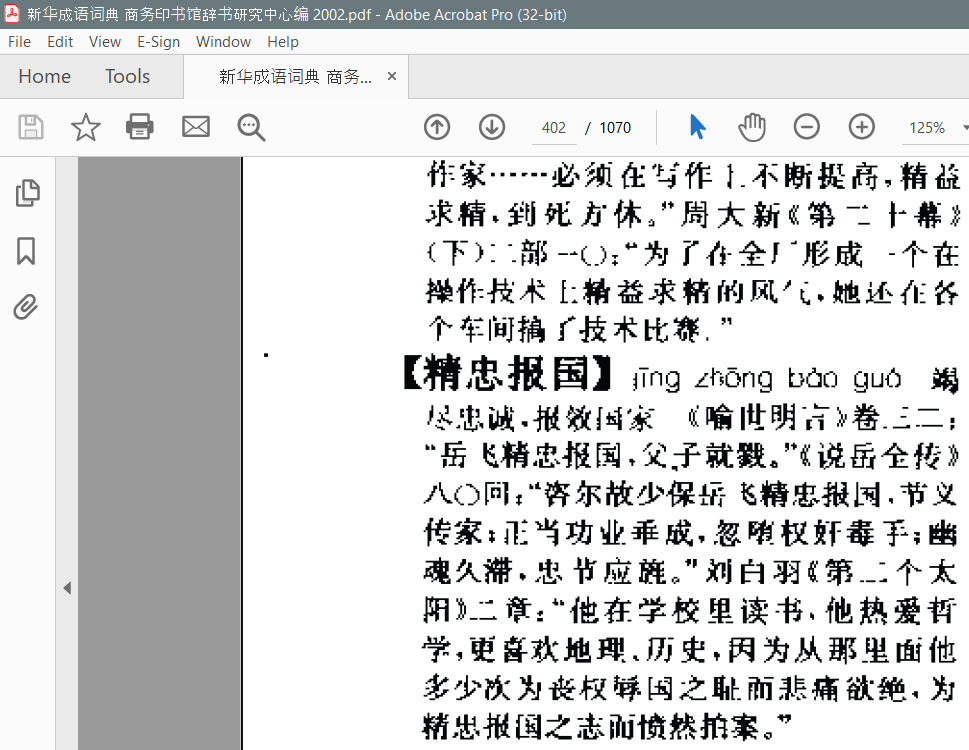Go to next page arrow
The height and width of the screenshot is (750, 969).
tap(491, 127)
